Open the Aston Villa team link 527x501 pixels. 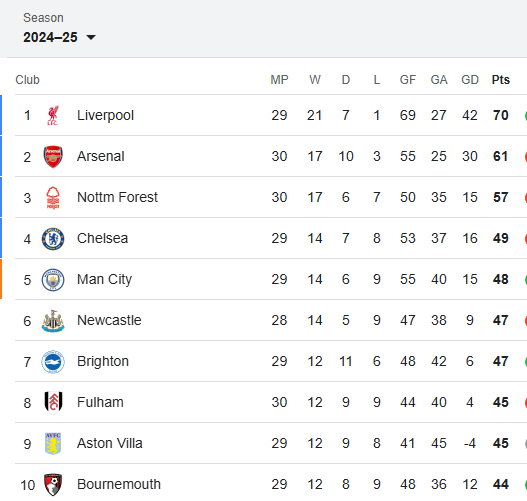tap(110, 443)
